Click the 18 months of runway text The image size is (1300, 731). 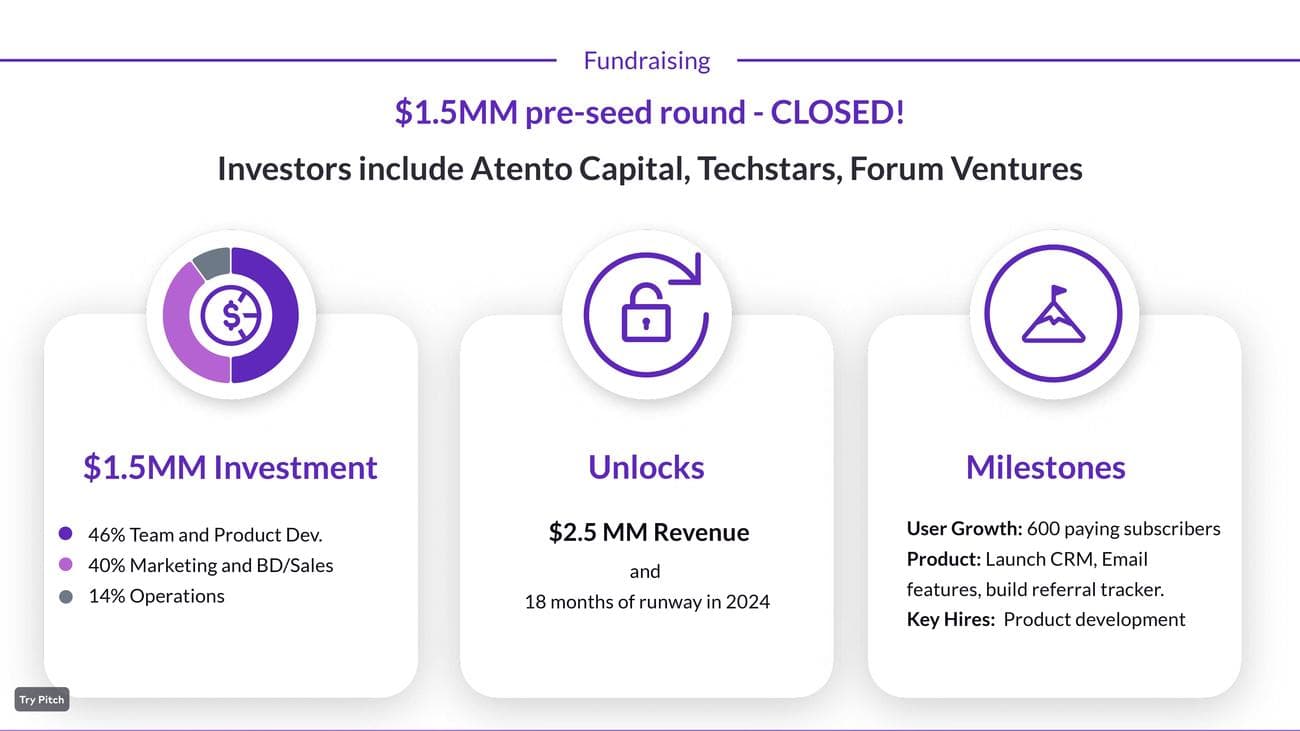pyautogui.click(x=647, y=602)
